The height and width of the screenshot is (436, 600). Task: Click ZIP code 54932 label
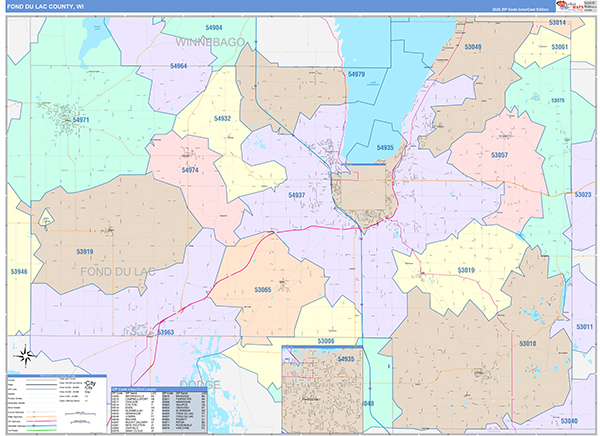coord(222,118)
